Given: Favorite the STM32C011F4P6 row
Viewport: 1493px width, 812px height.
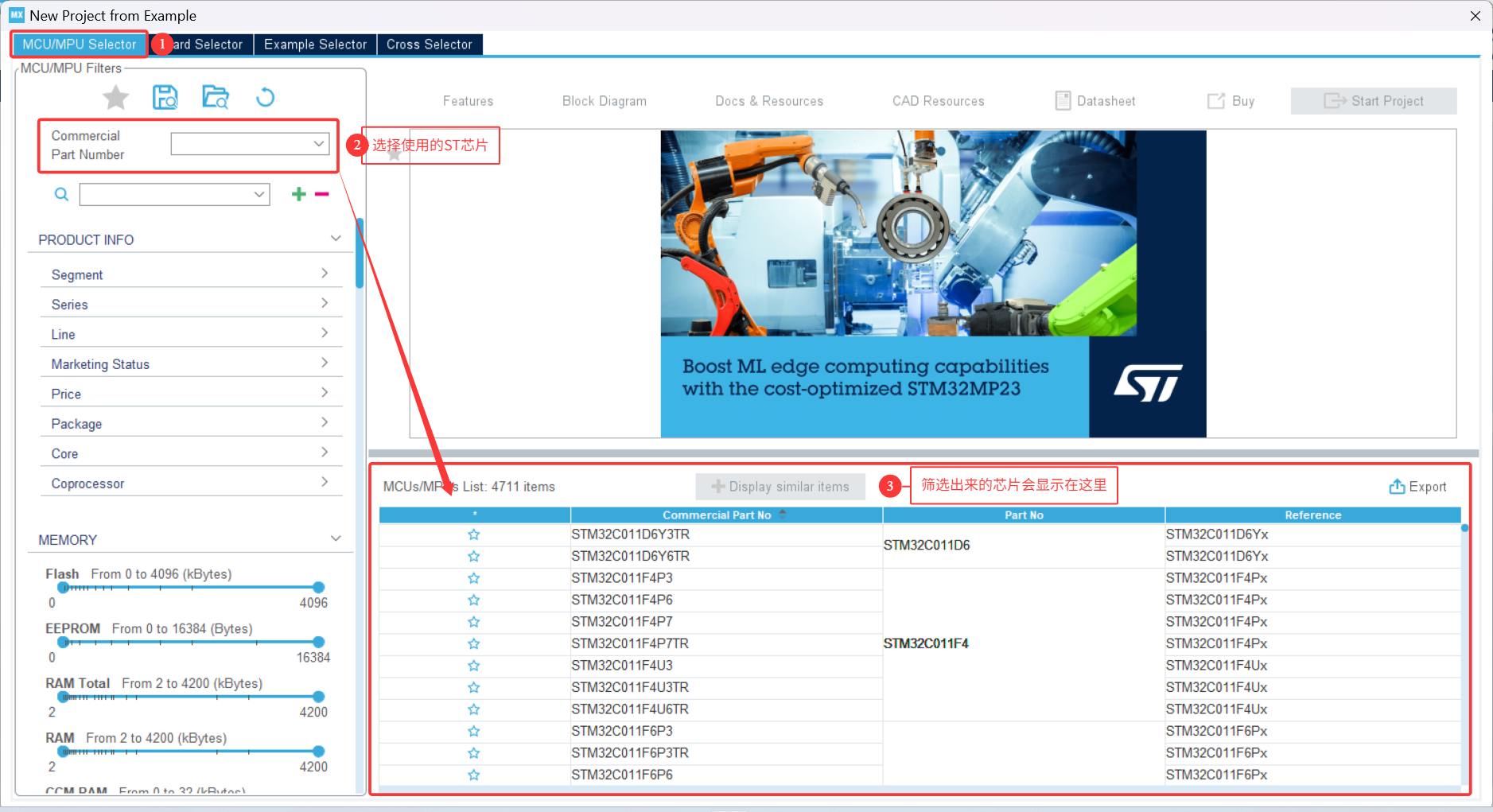Looking at the screenshot, I should tap(474, 600).
